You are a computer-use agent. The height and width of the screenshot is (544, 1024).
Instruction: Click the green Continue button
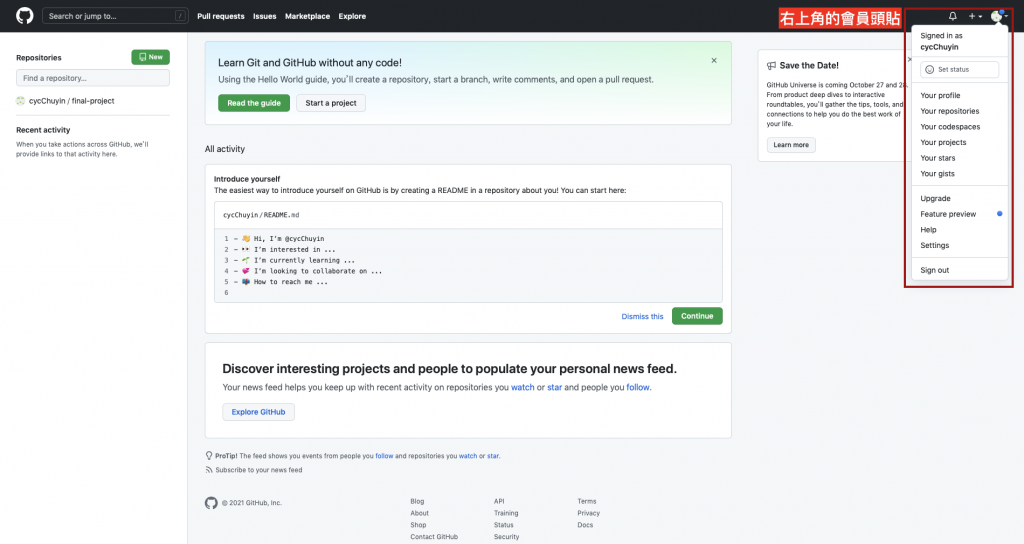click(697, 316)
